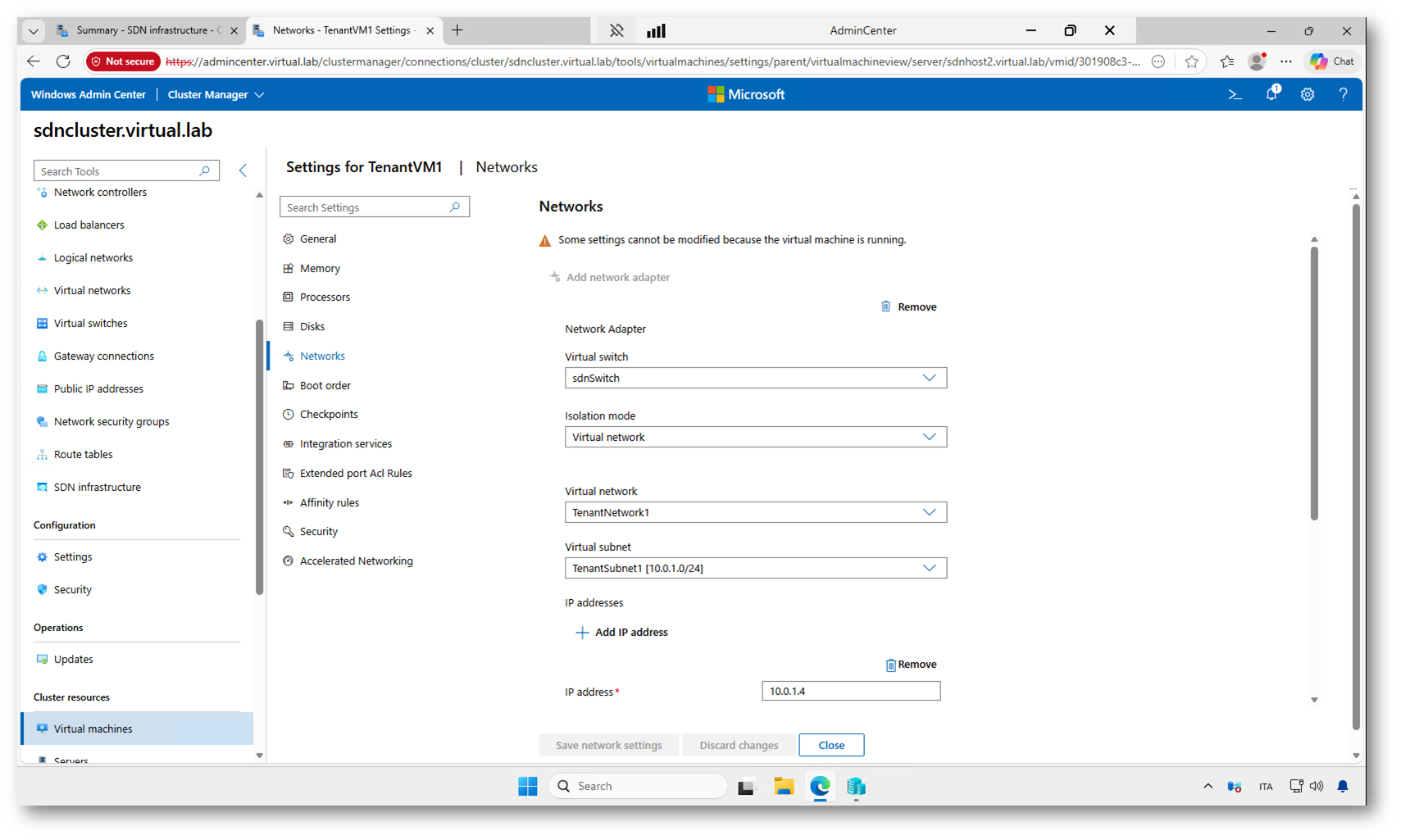Open the Checkpoints settings section

coord(328,415)
